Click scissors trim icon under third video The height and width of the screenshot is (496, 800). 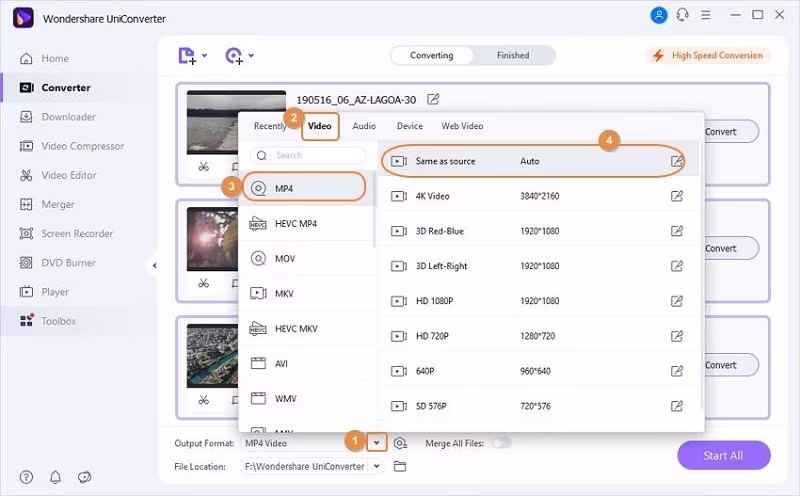pyautogui.click(x=204, y=400)
